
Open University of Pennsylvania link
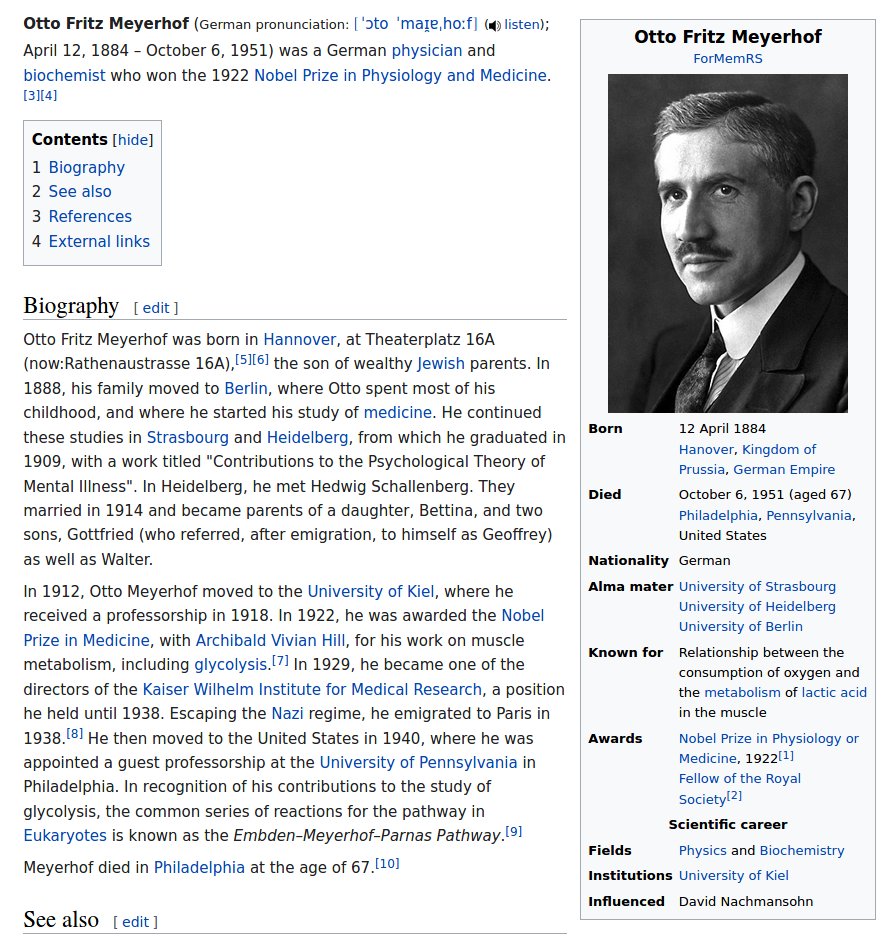(418, 762)
